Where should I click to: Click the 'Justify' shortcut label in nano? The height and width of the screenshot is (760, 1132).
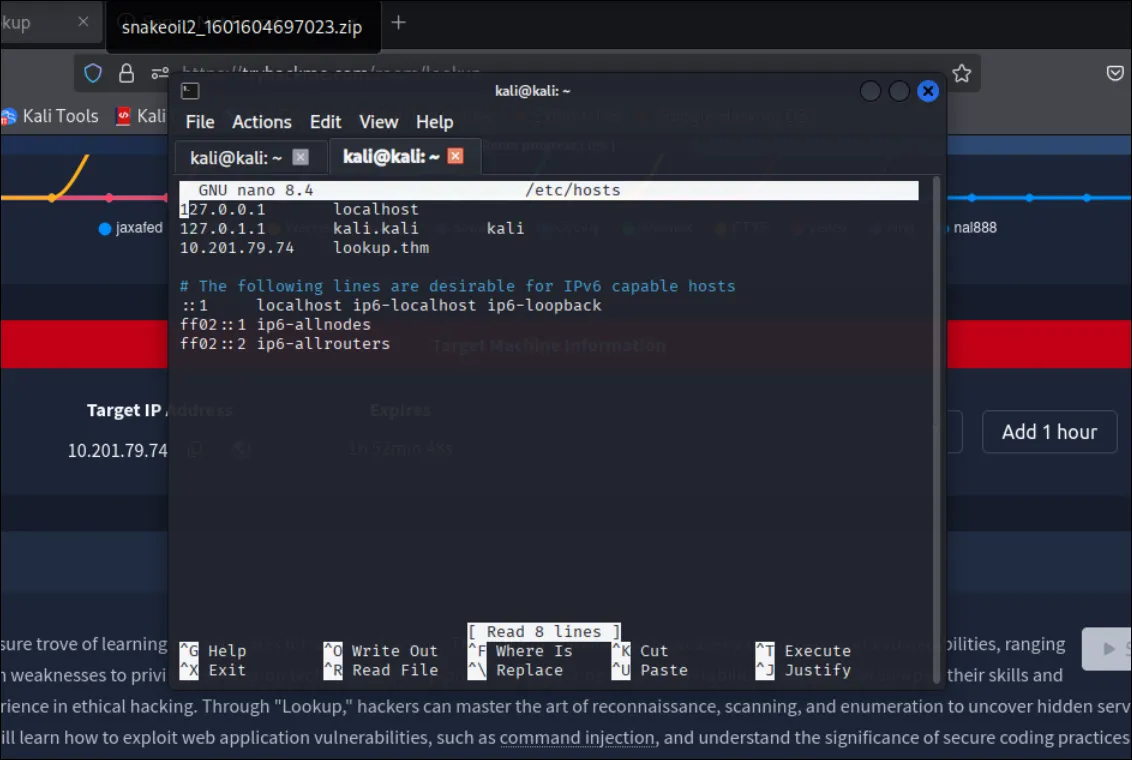(817, 670)
